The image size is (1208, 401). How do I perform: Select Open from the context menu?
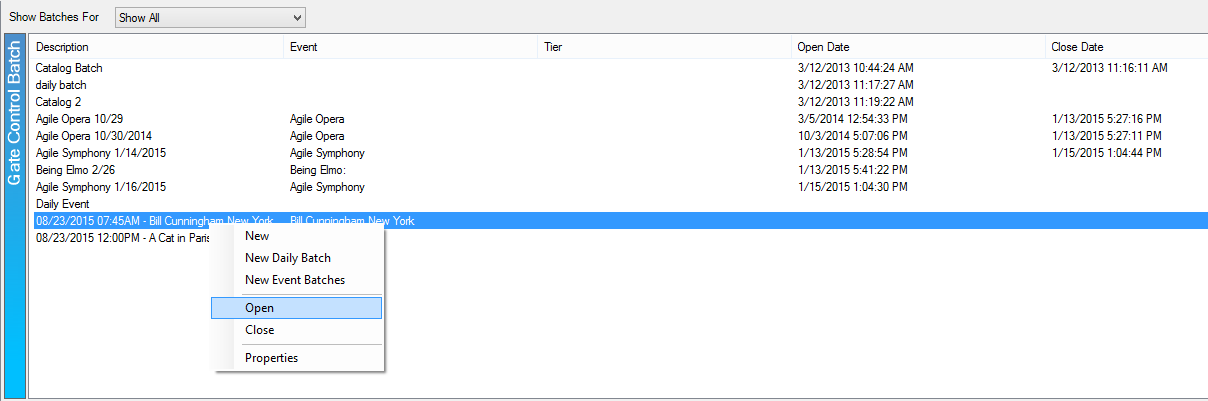click(x=259, y=308)
